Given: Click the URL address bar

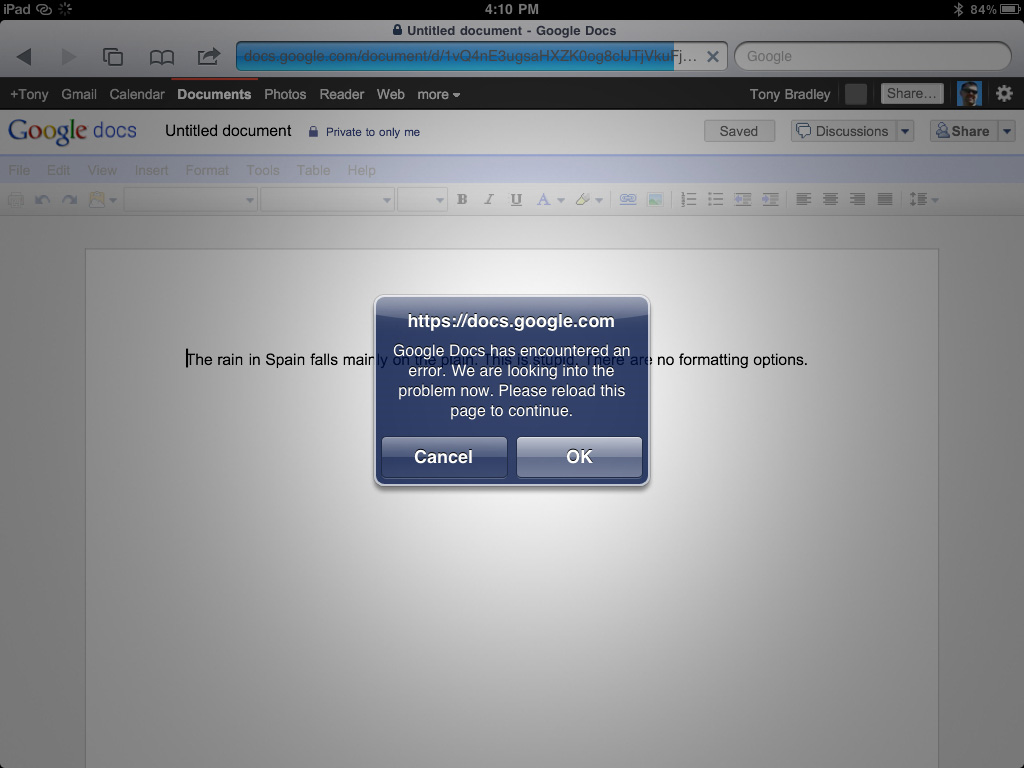Looking at the screenshot, I should pyautogui.click(x=470, y=57).
